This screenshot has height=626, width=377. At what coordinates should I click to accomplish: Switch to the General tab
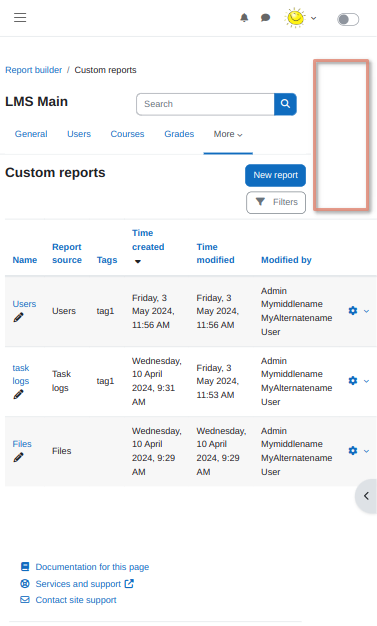pyautogui.click(x=31, y=134)
